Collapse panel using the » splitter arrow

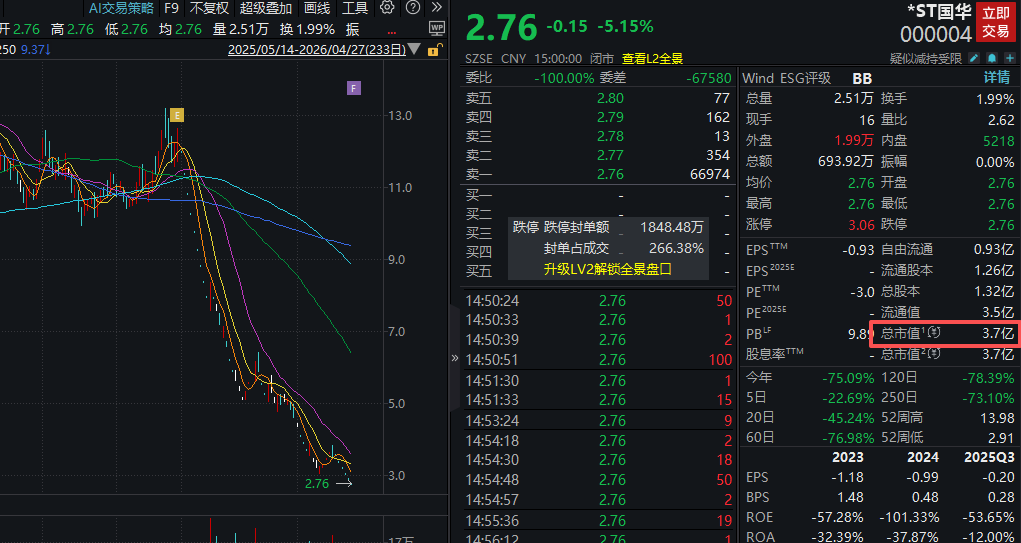pyautogui.click(x=455, y=358)
